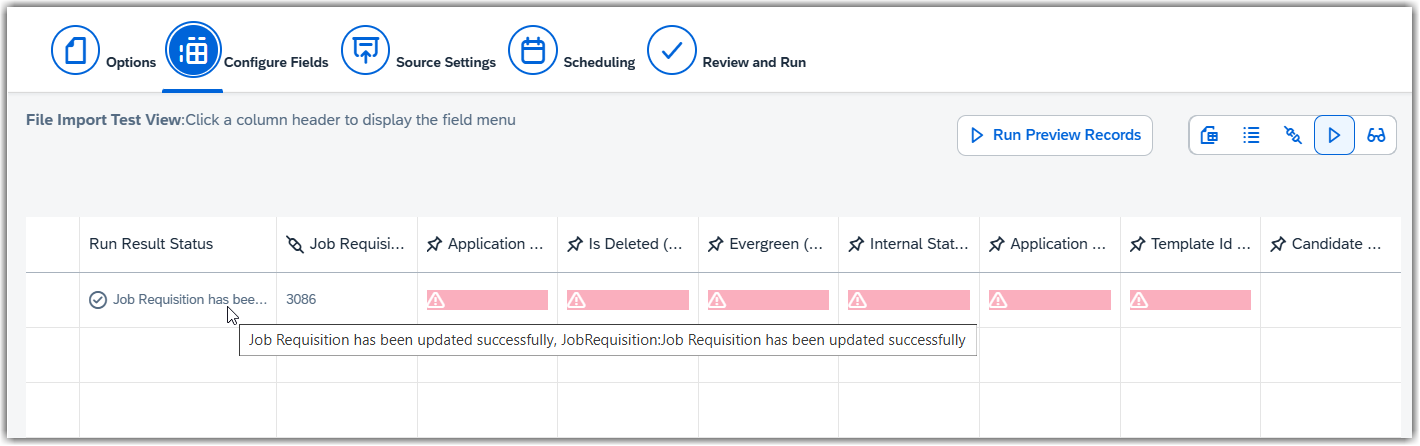Open the Is Deleted column header menu
This screenshot has width=1420, height=446.
628,244
